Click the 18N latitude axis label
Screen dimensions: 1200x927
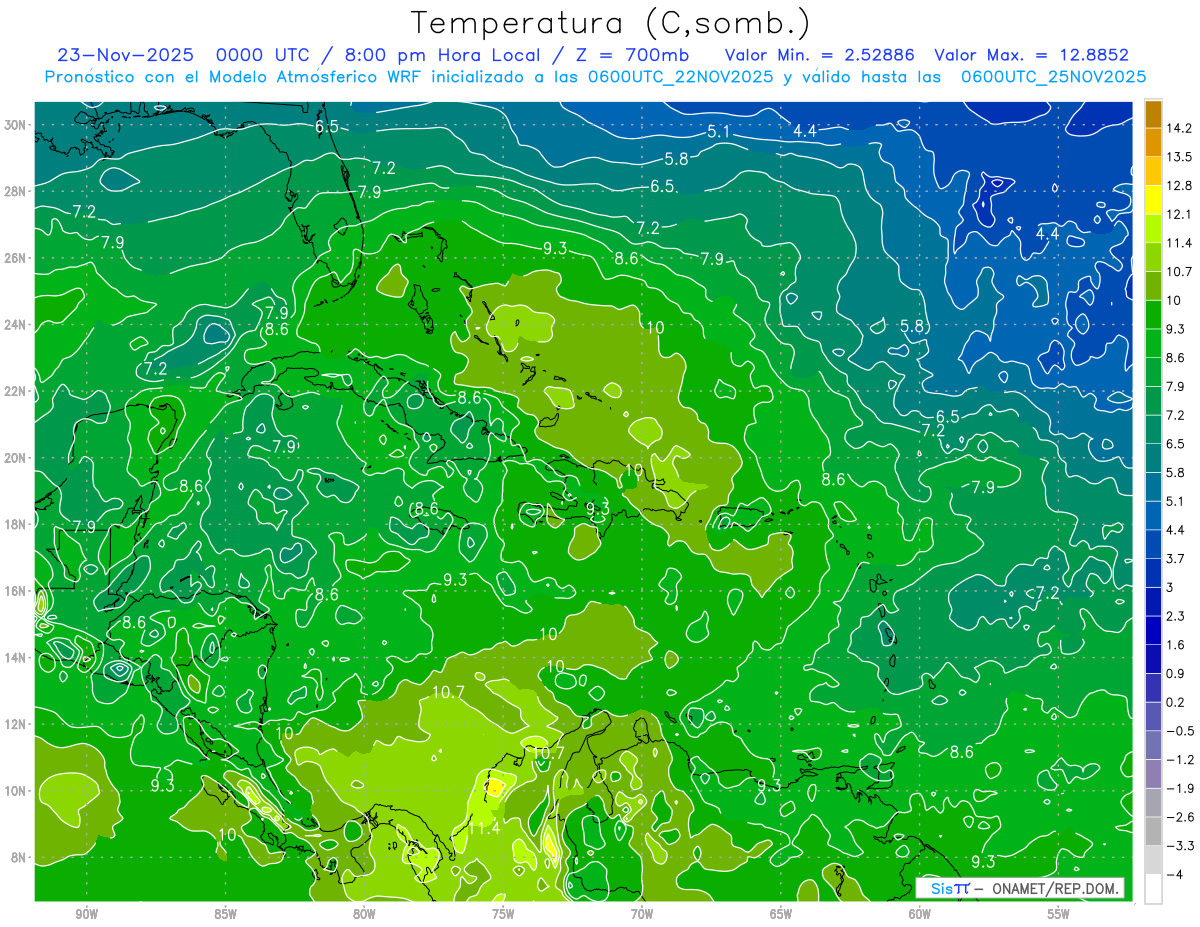click(15, 524)
